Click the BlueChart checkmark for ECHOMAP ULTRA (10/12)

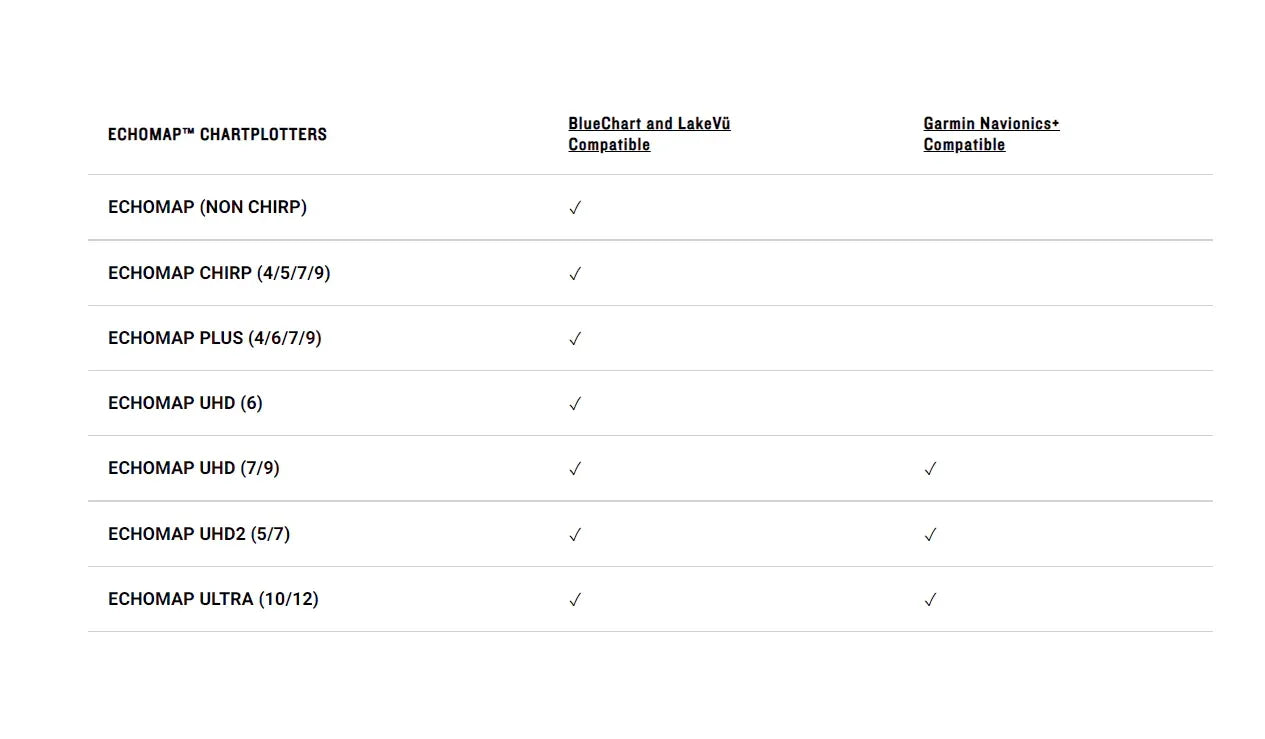[x=575, y=600]
